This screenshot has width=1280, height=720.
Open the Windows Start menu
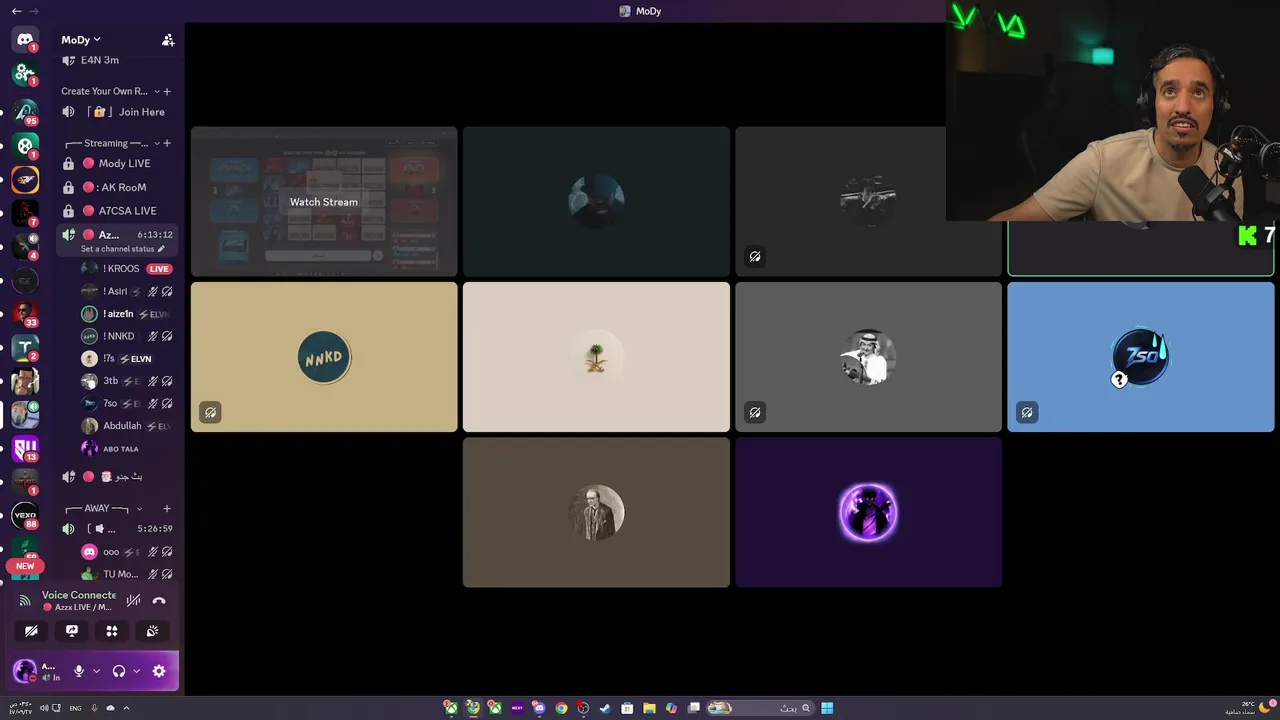[x=827, y=708]
